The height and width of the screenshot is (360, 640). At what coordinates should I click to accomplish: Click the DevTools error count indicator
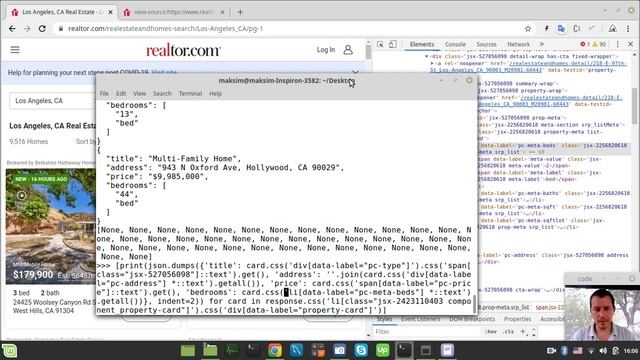tap(585, 44)
